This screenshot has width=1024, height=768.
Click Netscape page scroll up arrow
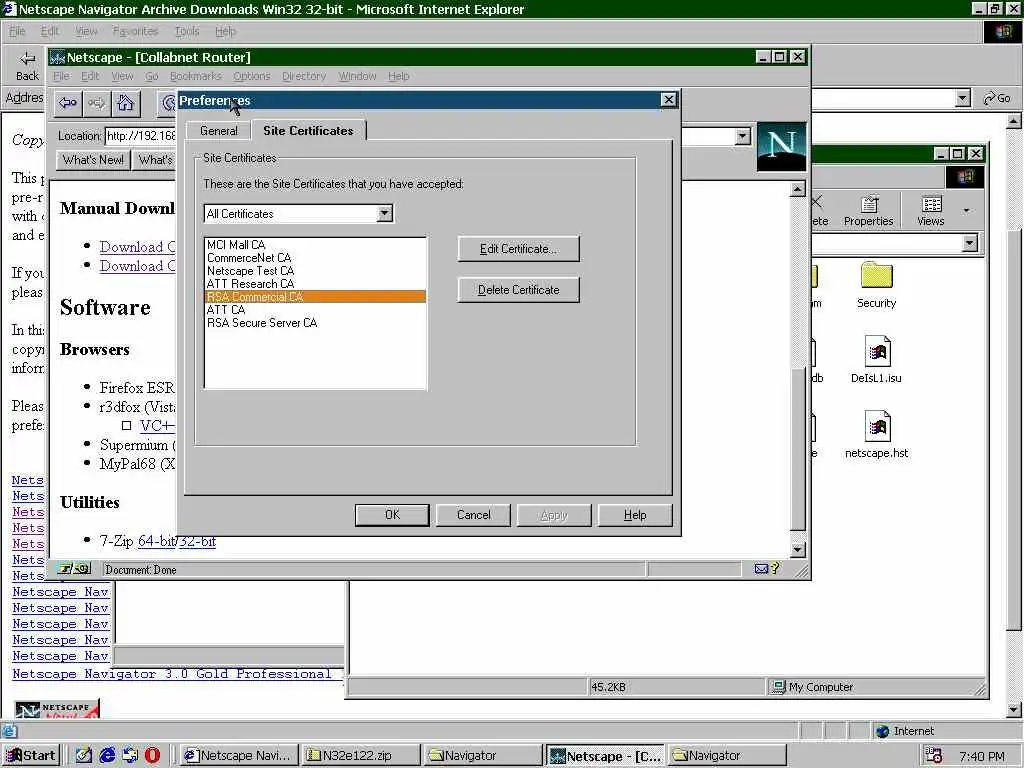(x=797, y=189)
